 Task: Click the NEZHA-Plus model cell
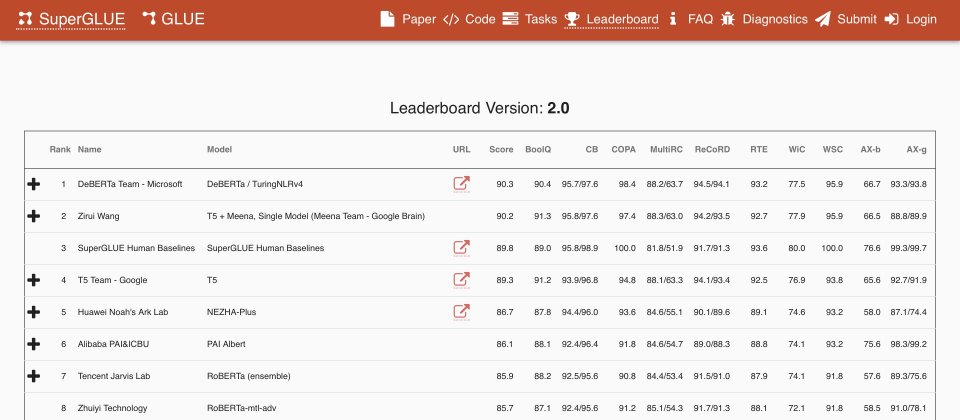[x=231, y=312]
